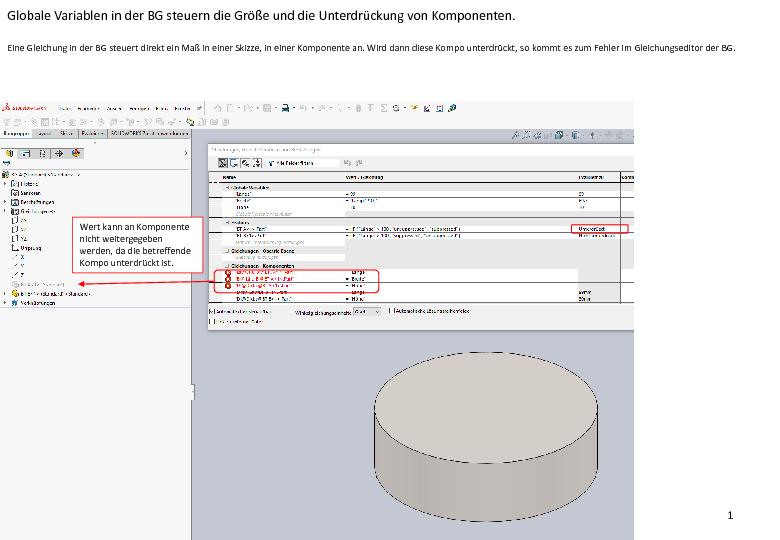This screenshot has height=540, width=780.
Task: Collapse the Features section in equations
Action: click(x=227, y=222)
